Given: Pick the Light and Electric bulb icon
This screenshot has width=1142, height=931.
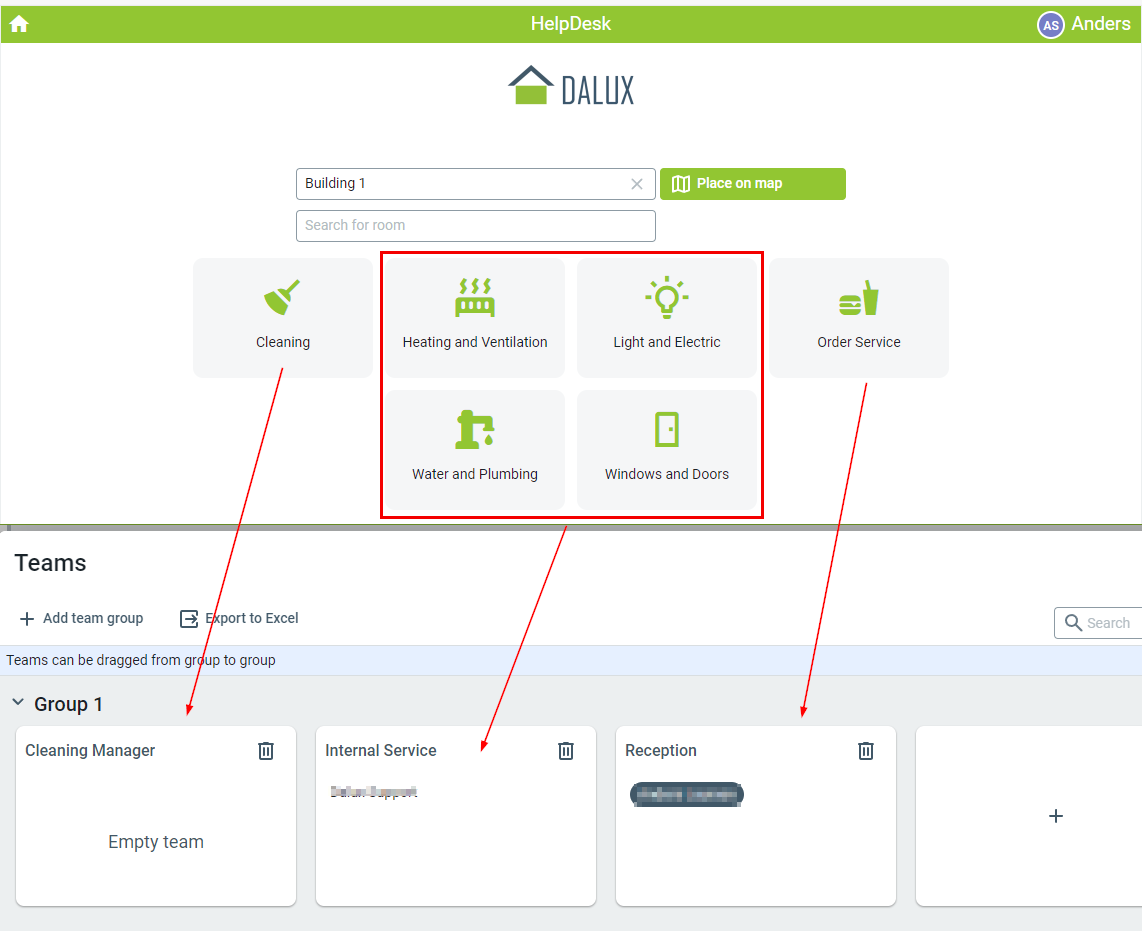Looking at the screenshot, I should pos(666,298).
